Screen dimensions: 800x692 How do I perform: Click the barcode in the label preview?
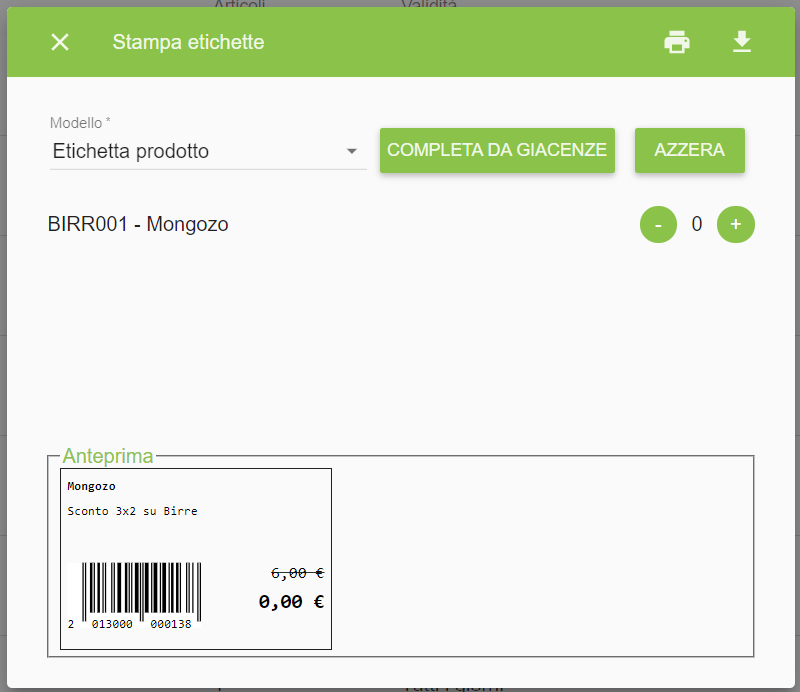coord(141,589)
